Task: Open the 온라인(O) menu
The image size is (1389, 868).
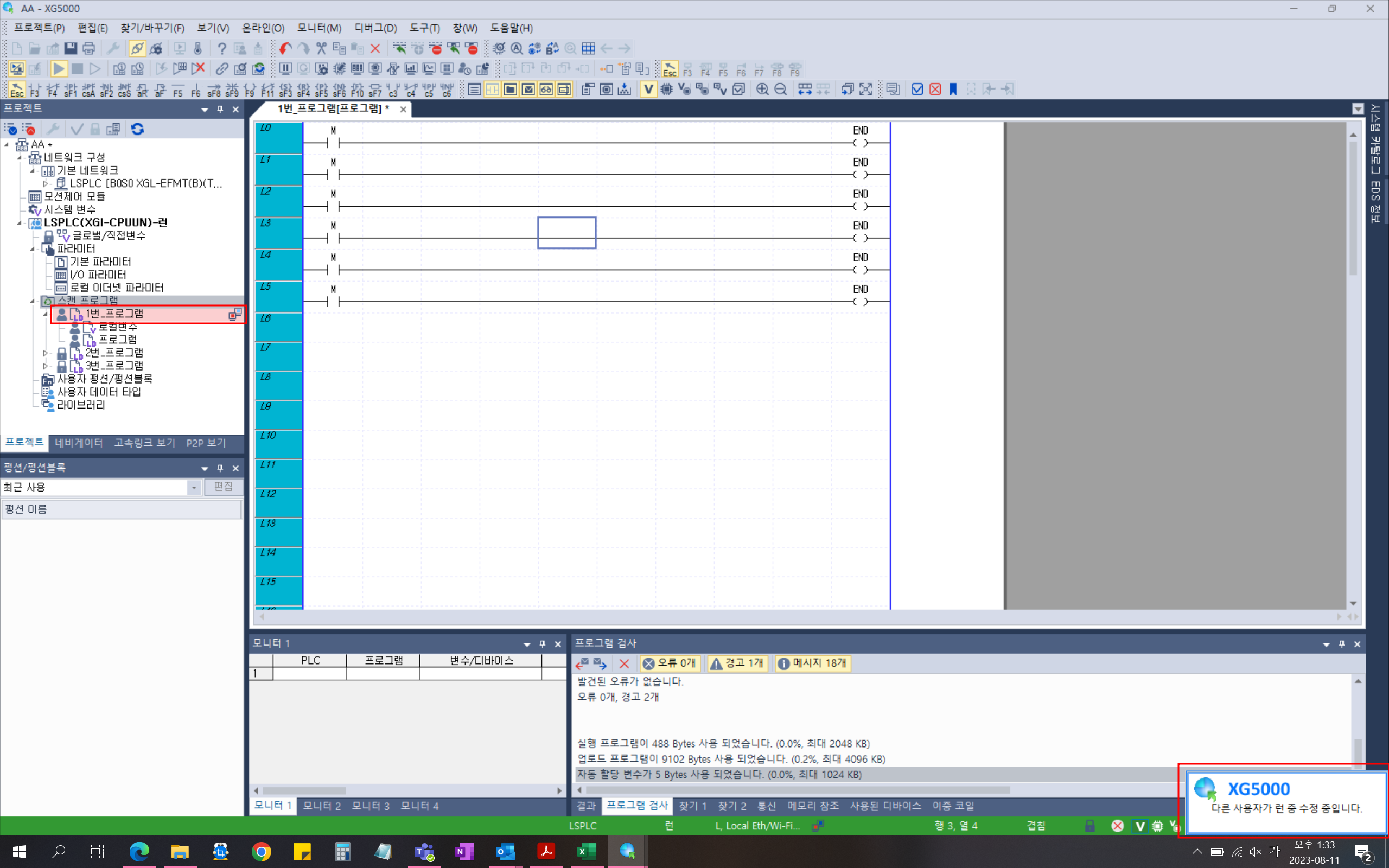Action: tap(262, 28)
